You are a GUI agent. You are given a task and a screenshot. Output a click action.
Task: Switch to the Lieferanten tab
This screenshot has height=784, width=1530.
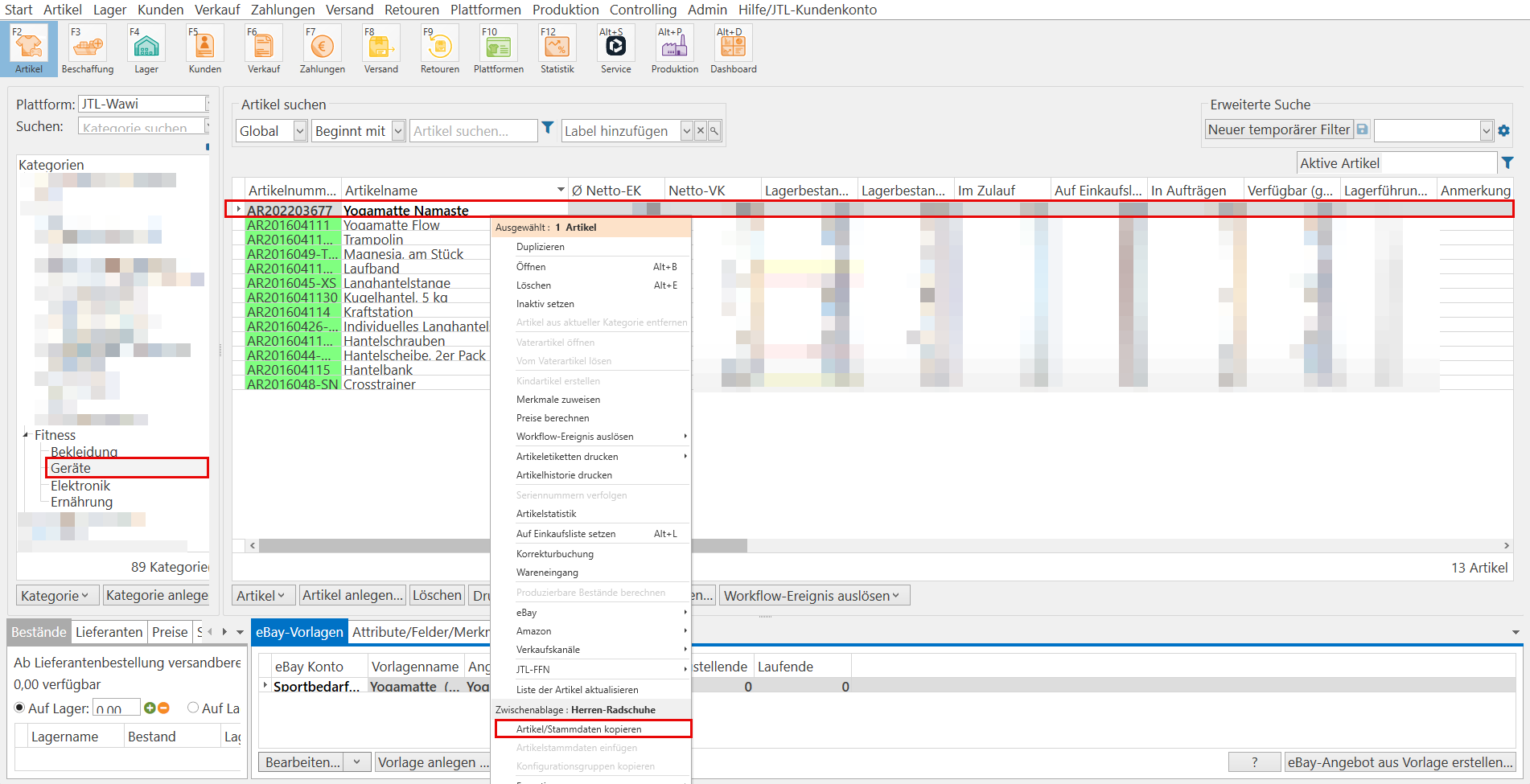tap(109, 632)
